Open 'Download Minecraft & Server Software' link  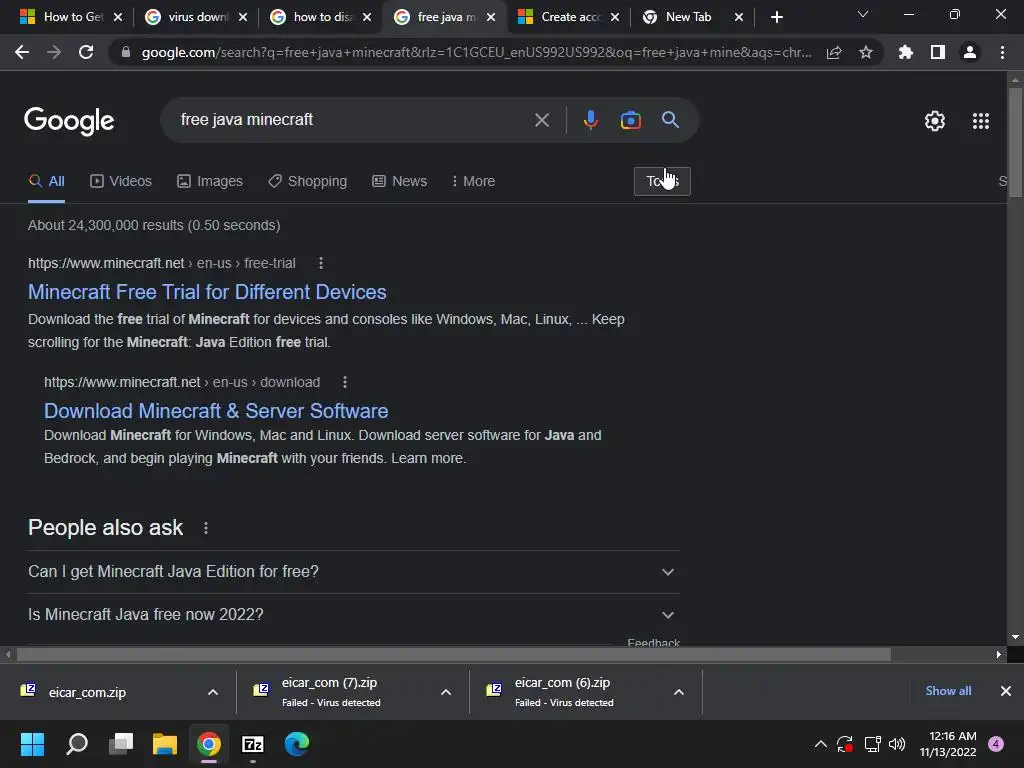tap(216, 411)
